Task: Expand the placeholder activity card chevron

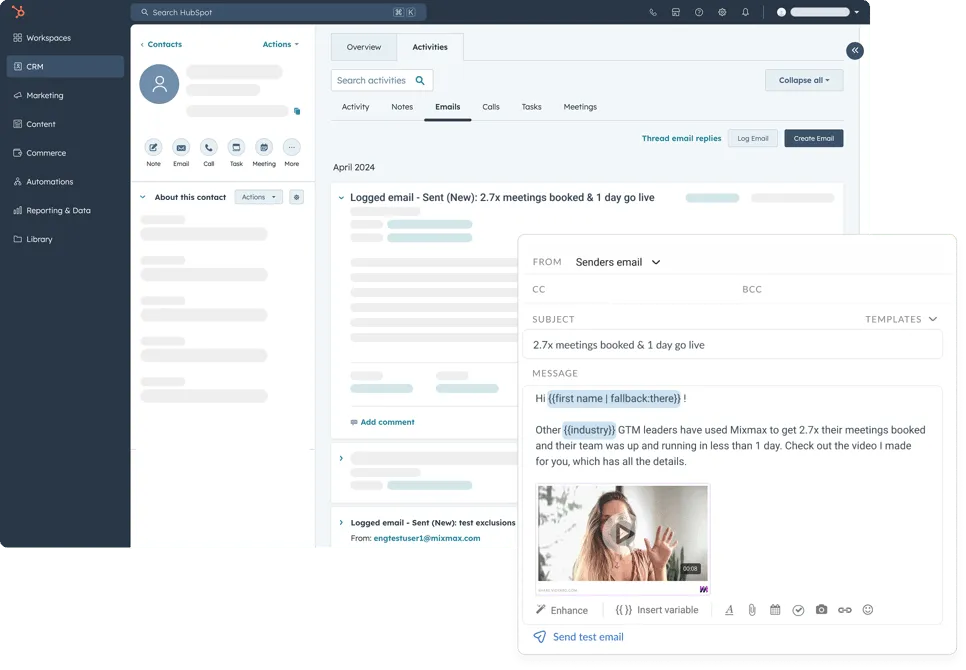Action: (341, 458)
